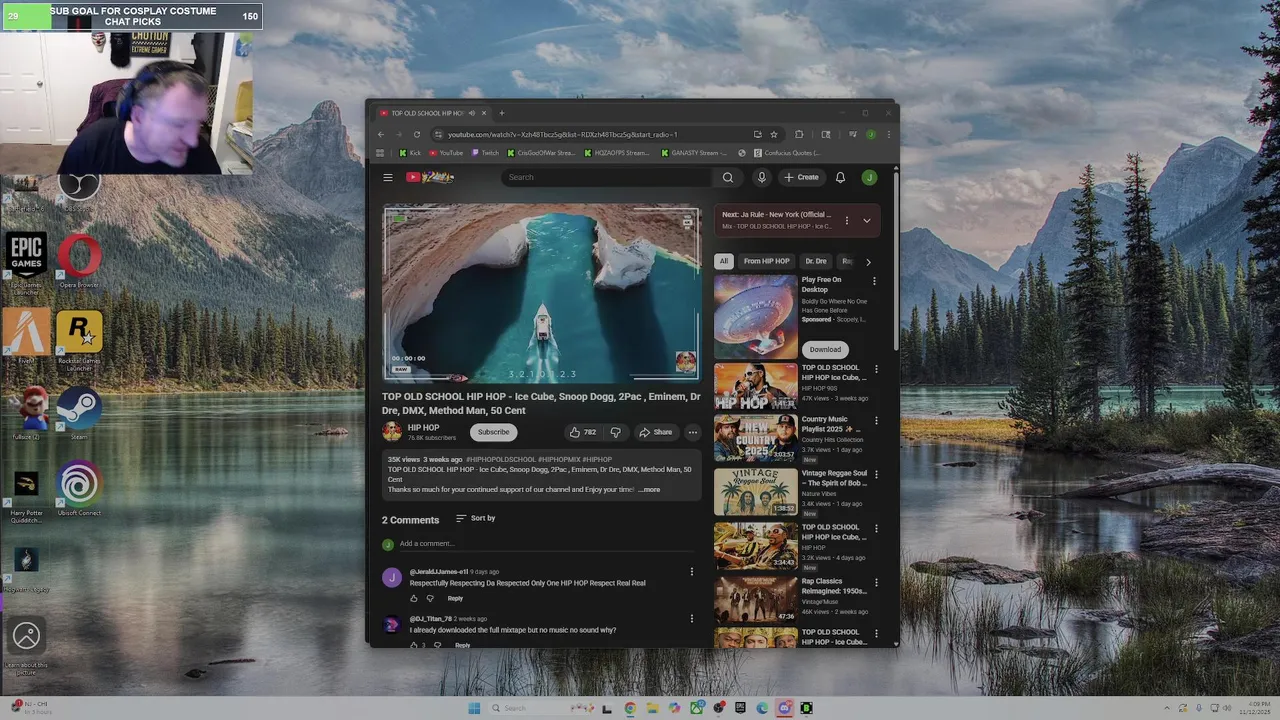The image size is (1280, 720).
Task: Click the Create button on YouTube
Action: click(x=802, y=177)
